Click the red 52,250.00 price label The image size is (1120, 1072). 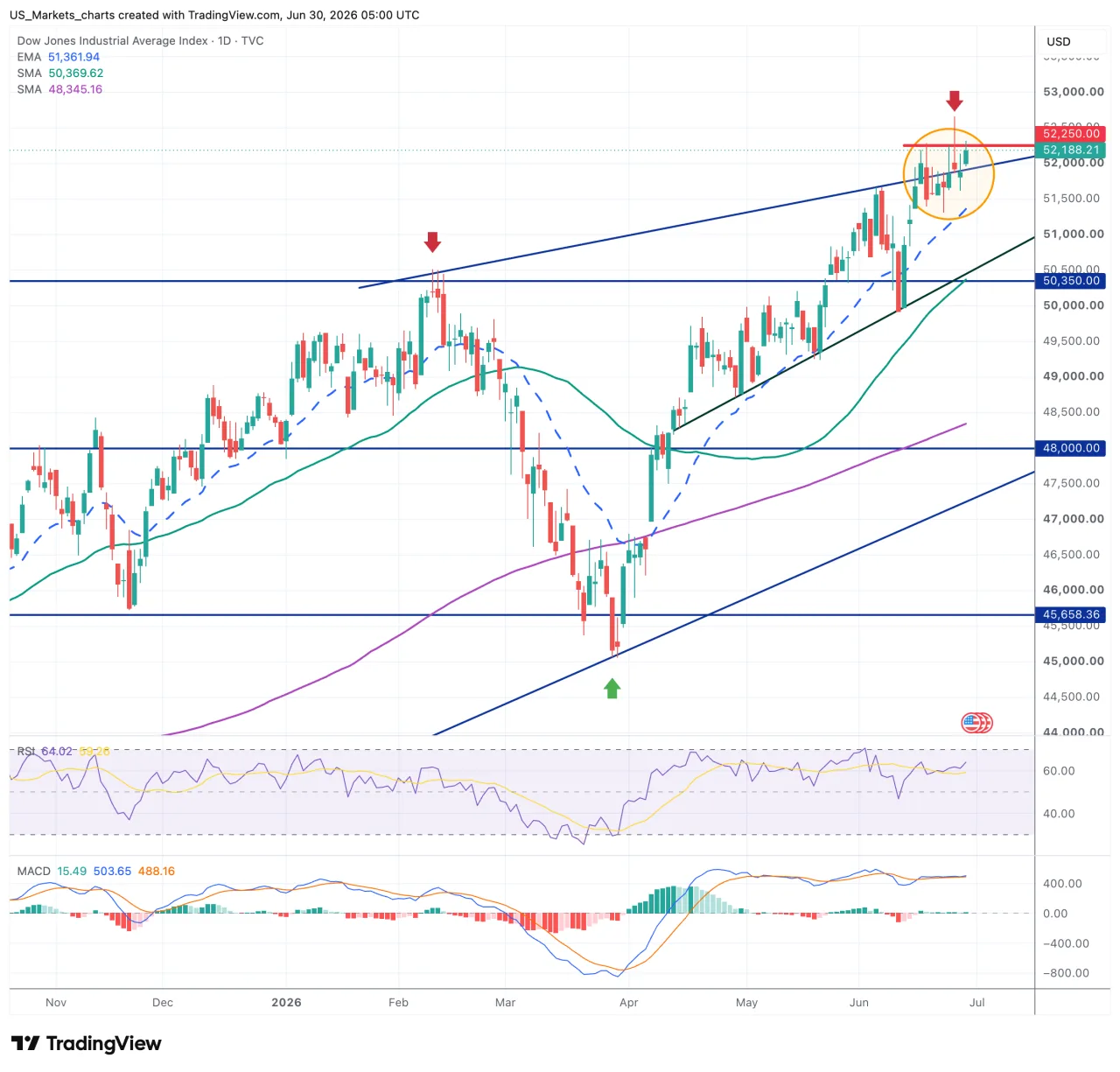pyautogui.click(x=1071, y=134)
